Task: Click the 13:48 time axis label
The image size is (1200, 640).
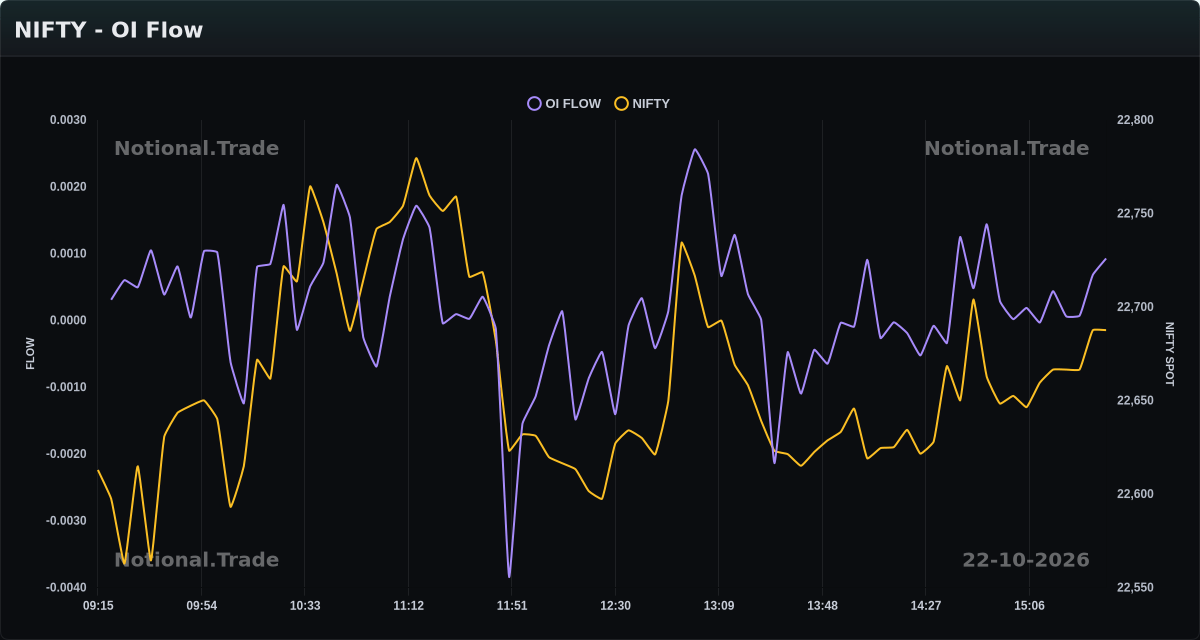Action: tap(822, 606)
